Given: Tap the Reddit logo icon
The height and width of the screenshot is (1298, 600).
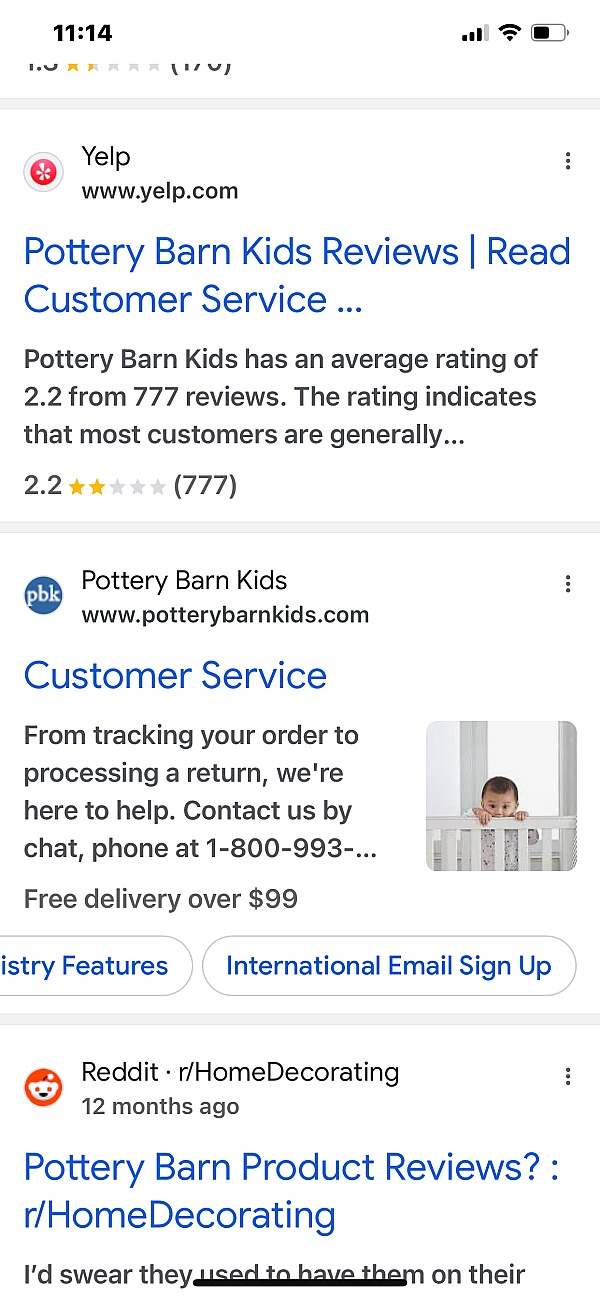Looking at the screenshot, I should [x=43, y=1088].
